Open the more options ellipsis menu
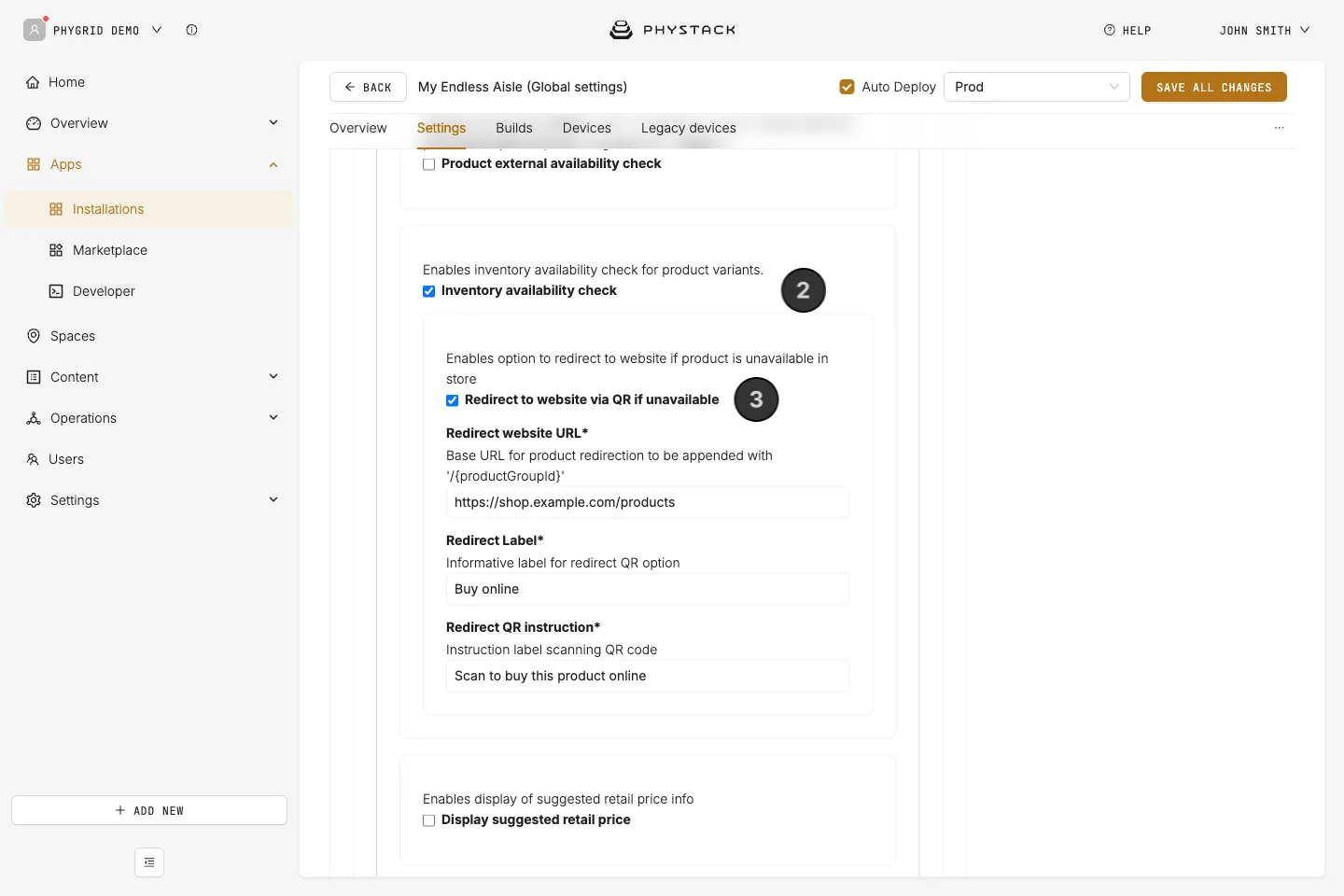 (x=1280, y=128)
